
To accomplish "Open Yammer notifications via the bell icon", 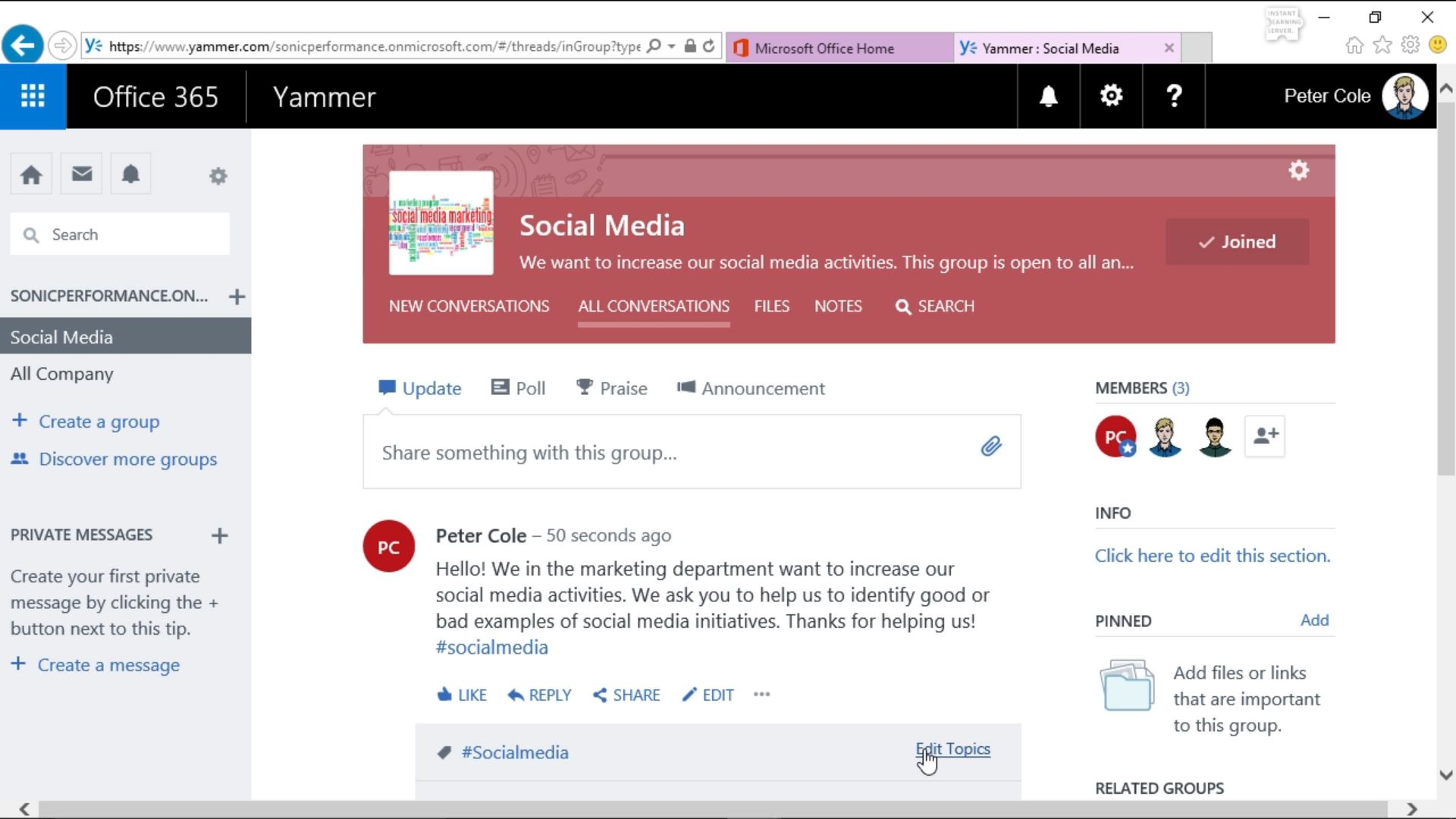I will tap(1047, 96).
